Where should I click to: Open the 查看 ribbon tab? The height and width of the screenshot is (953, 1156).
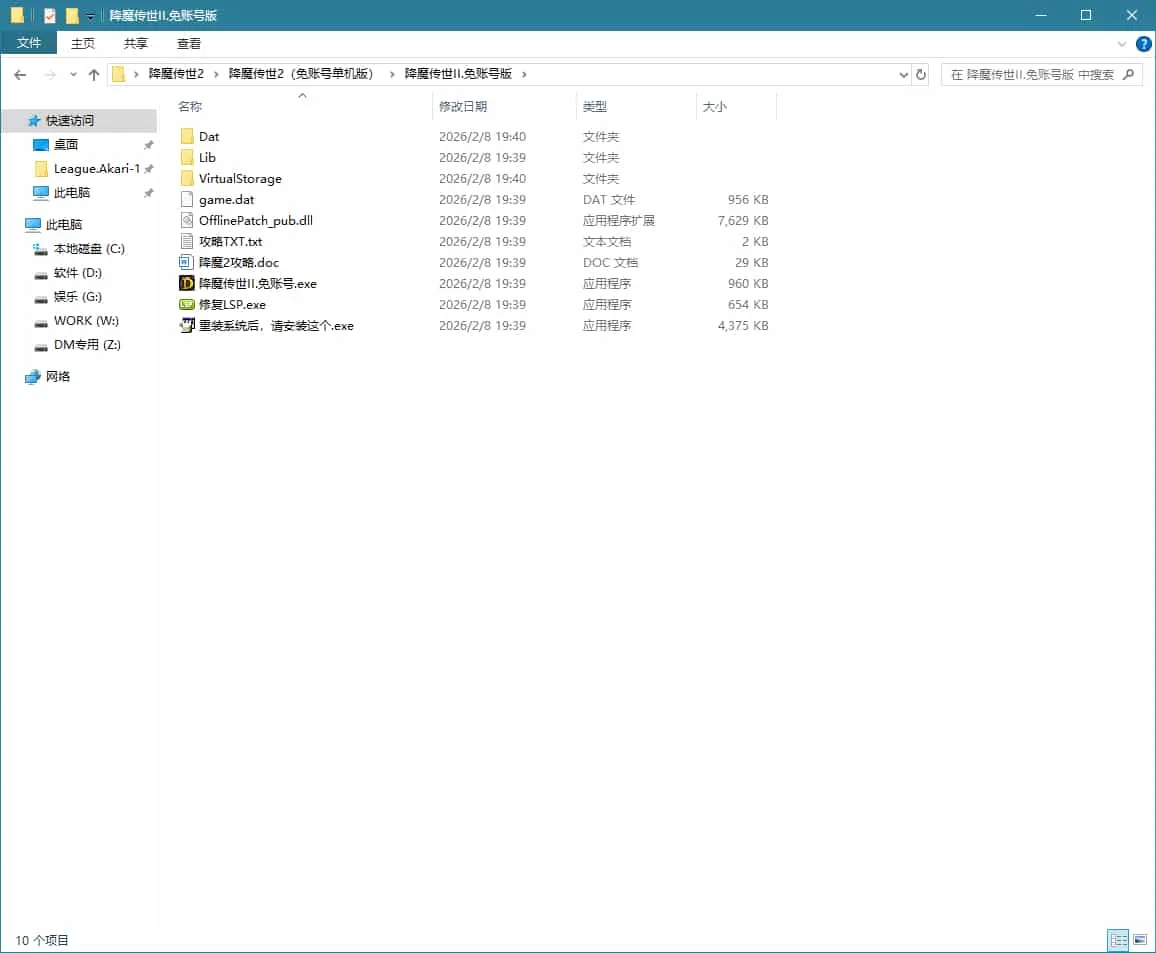pos(189,43)
